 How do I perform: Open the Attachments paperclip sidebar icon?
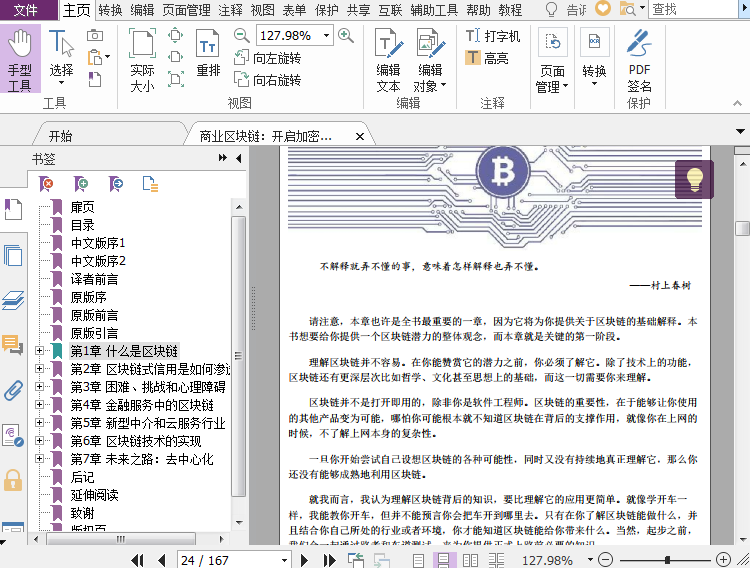(x=13, y=390)
